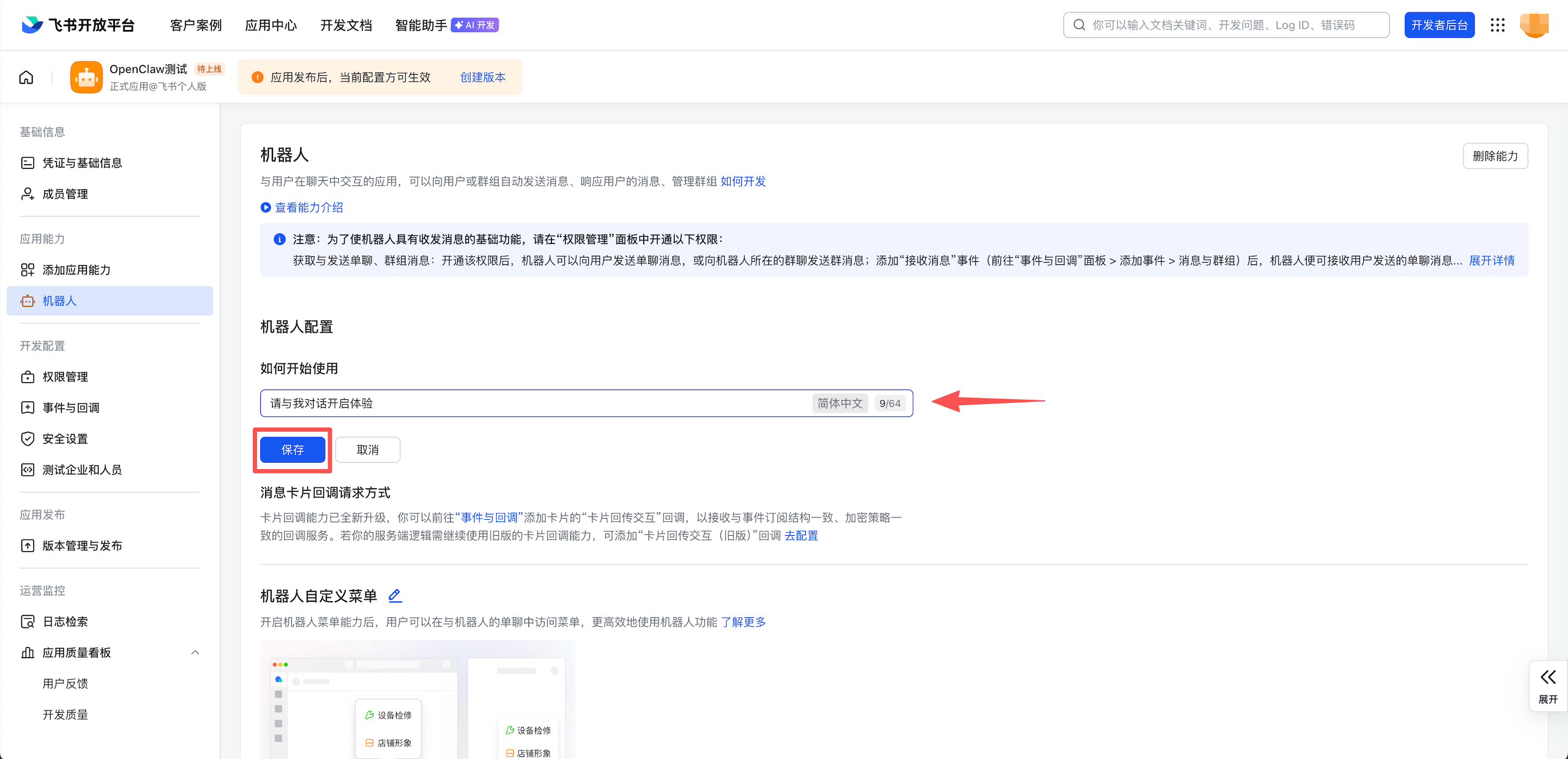Click the user avatar at top right
This screenshot has height=759, width=1568.
(1534, 25)
